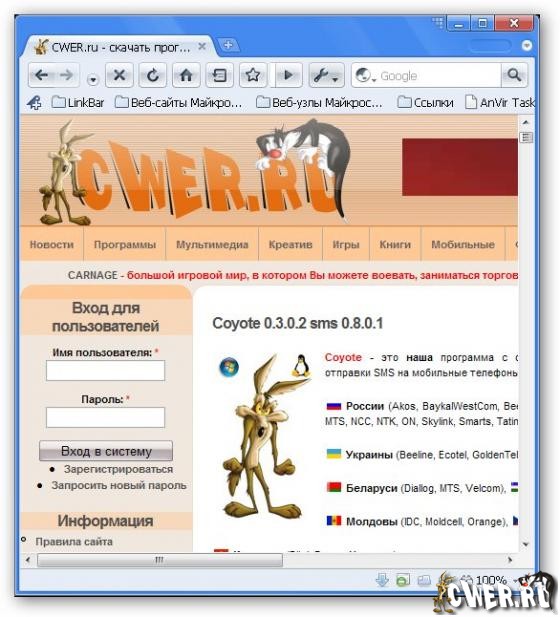Click the add bookmark icon on bookmarks bar
The image size is (560, 617).
[x=35, y=103]
